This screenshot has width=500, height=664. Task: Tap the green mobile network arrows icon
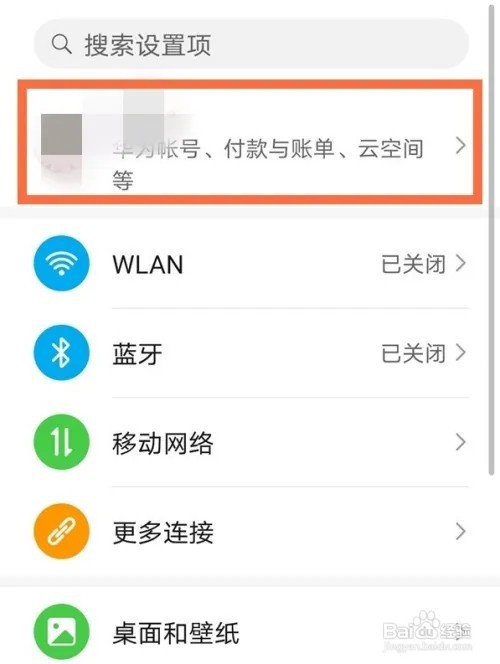coord(61,442)
